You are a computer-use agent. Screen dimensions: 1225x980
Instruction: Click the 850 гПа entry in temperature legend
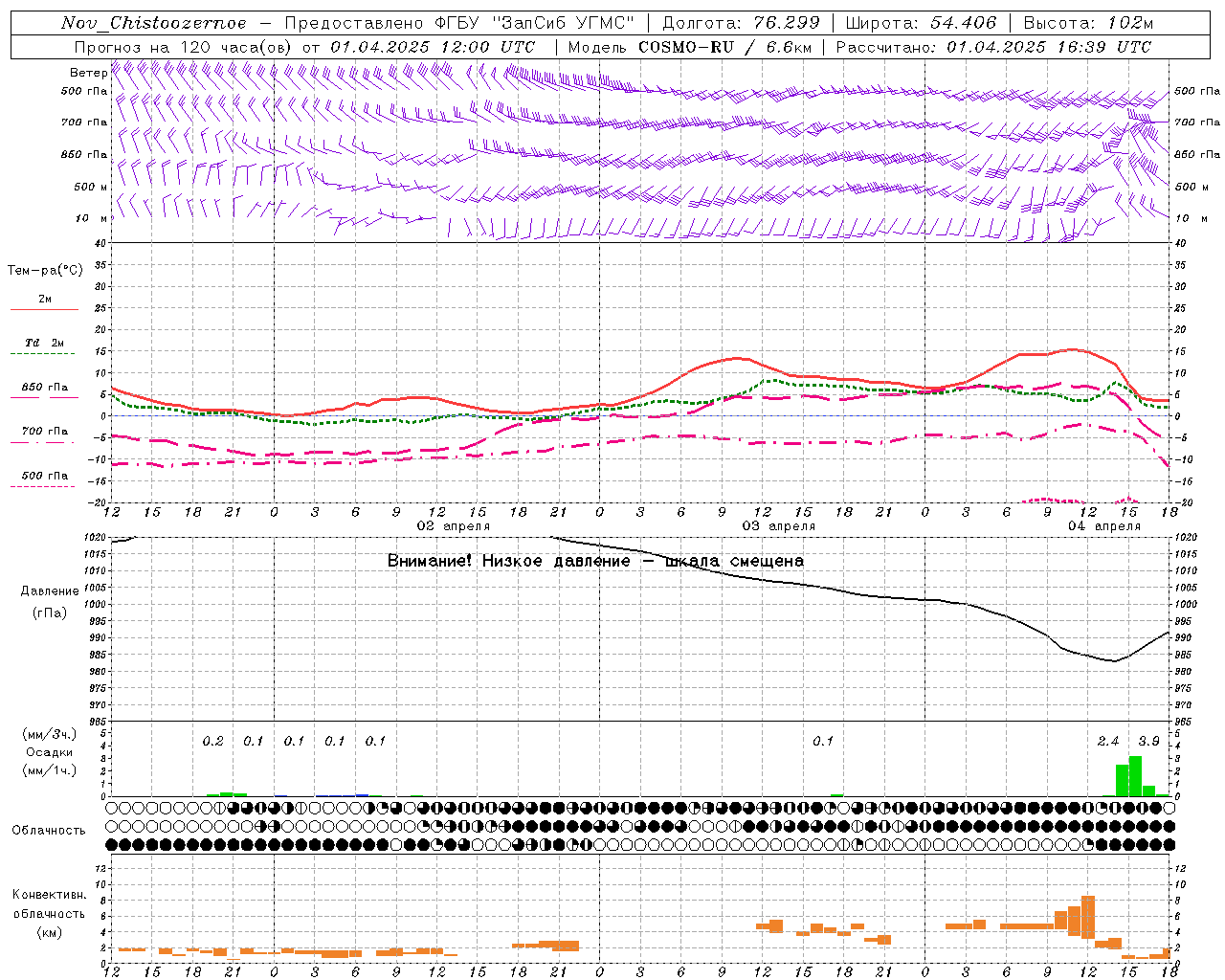coord(44,388)
